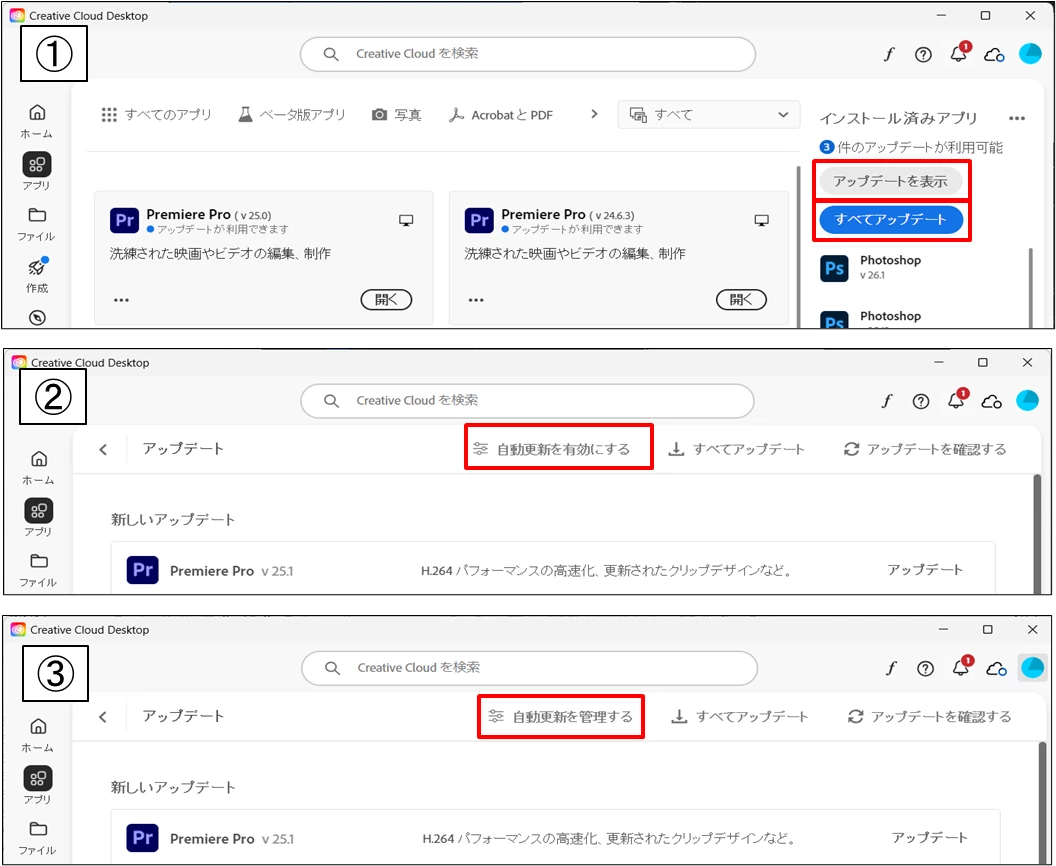Click アップデートを確認する in the bottom window

click(929, 717)
